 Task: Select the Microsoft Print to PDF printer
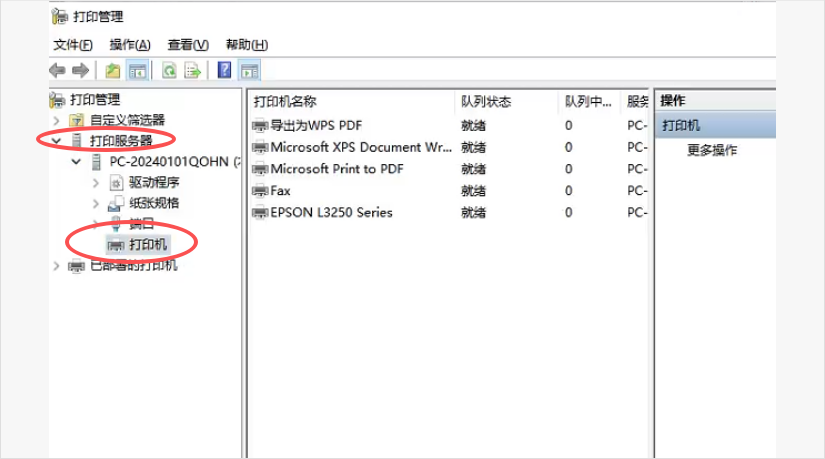point(336,169)
